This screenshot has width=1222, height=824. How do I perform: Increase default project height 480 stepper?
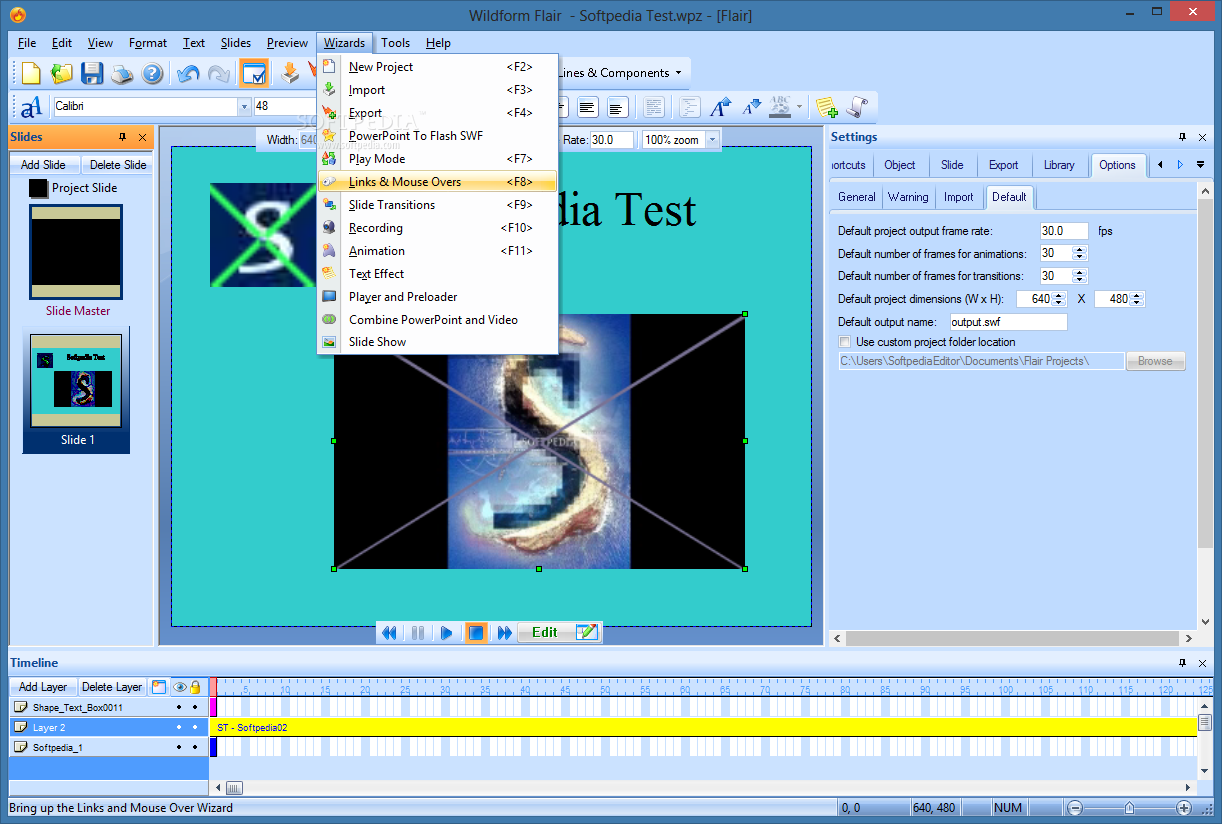(x=1137, y=295)
